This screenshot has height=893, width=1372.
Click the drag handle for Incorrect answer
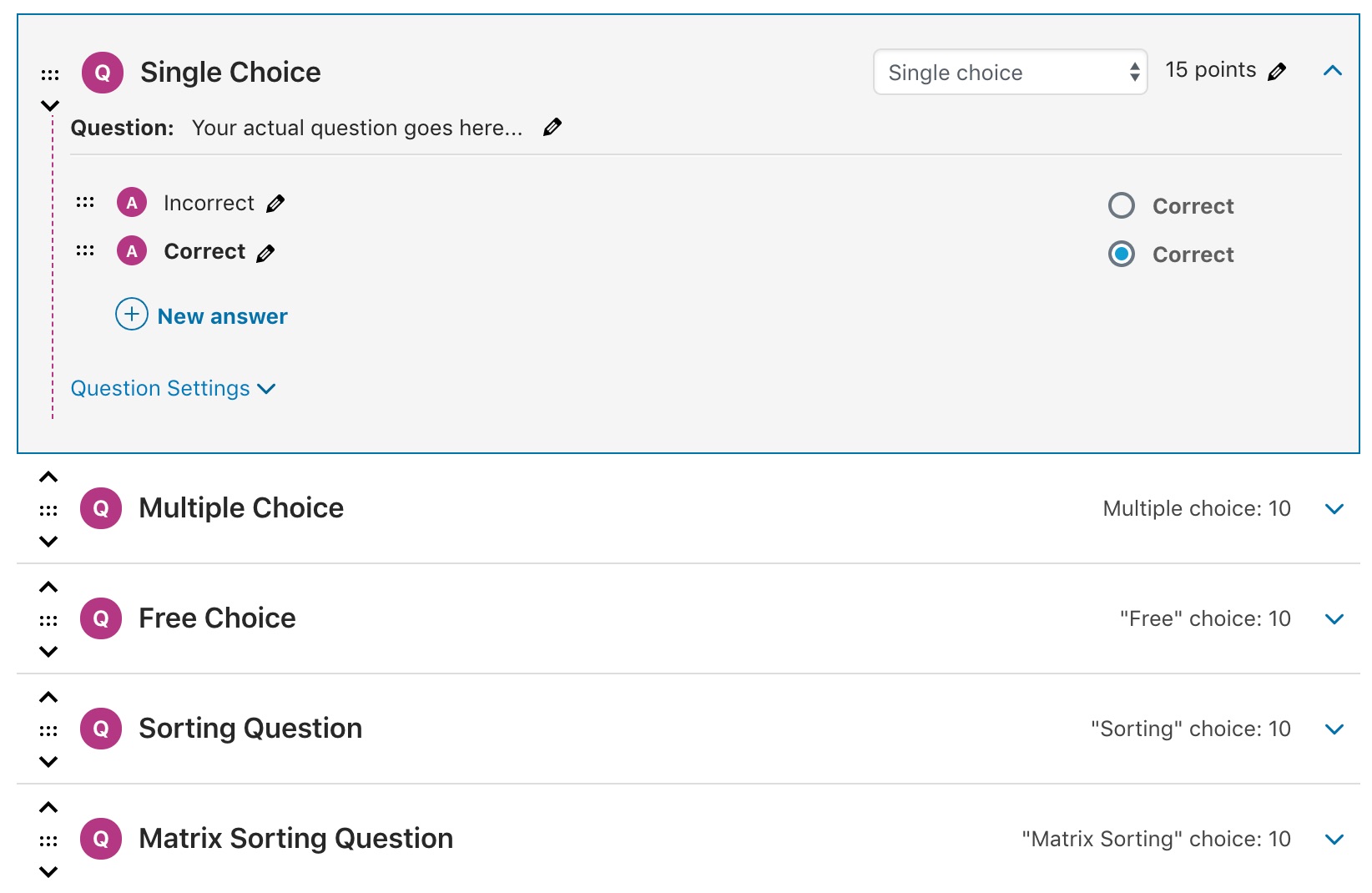click(x=85, y=202)
